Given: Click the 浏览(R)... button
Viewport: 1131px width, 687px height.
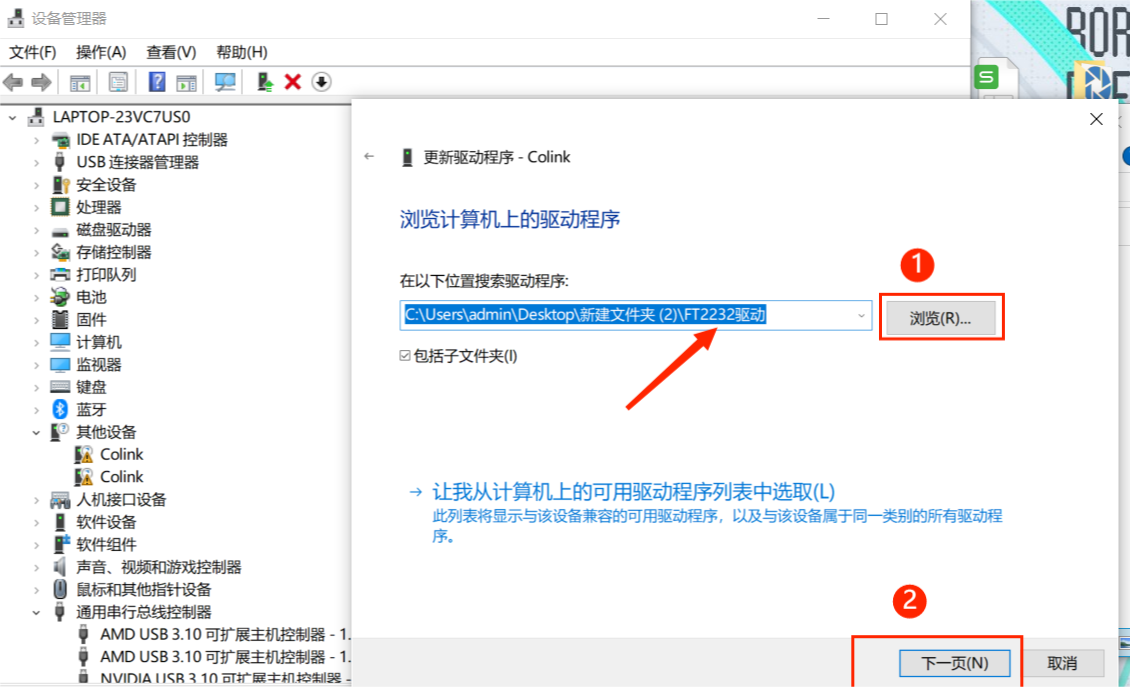Looking at the screenshot, I should coord(941,316).
